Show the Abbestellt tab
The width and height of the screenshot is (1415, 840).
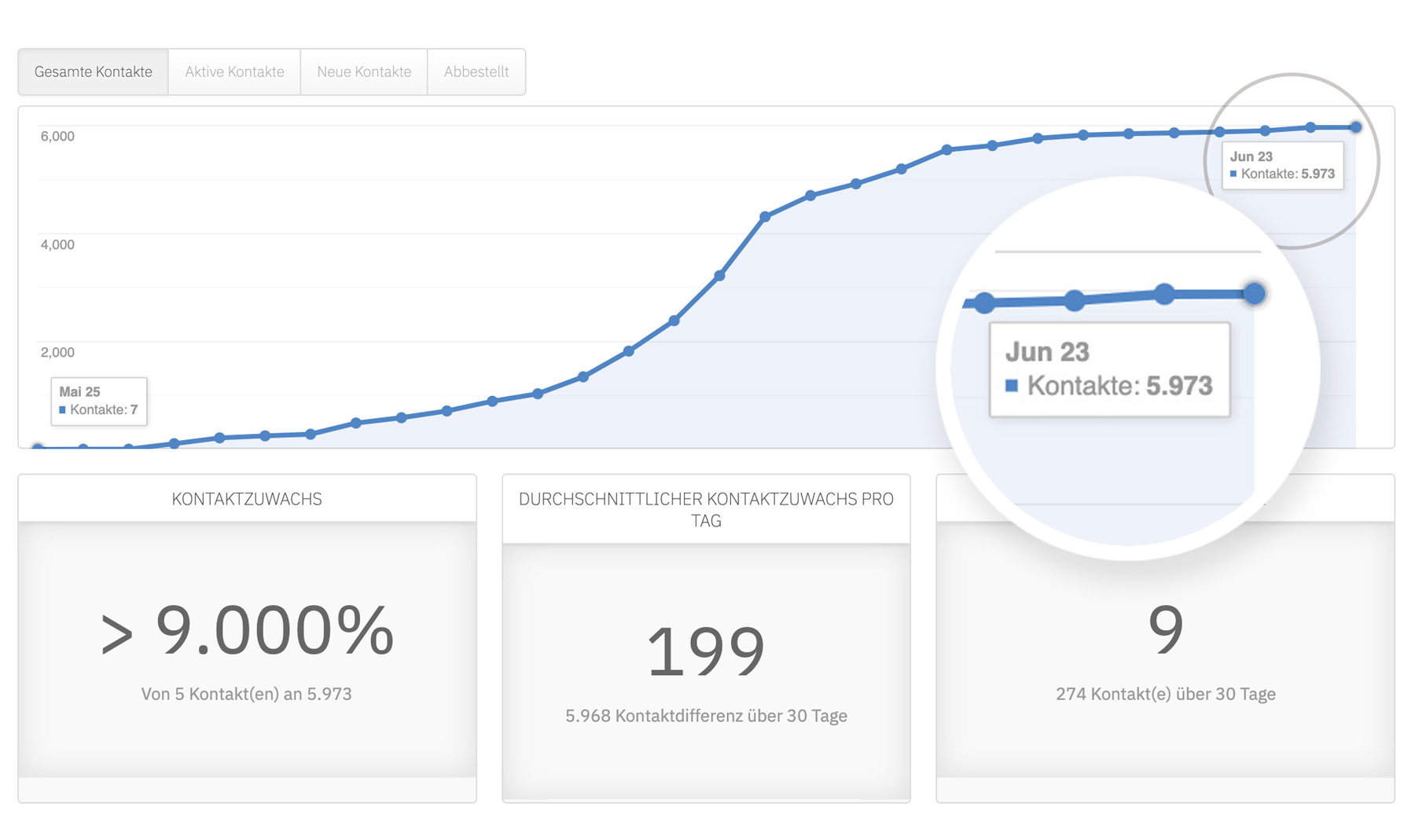(x=476, y=72)
